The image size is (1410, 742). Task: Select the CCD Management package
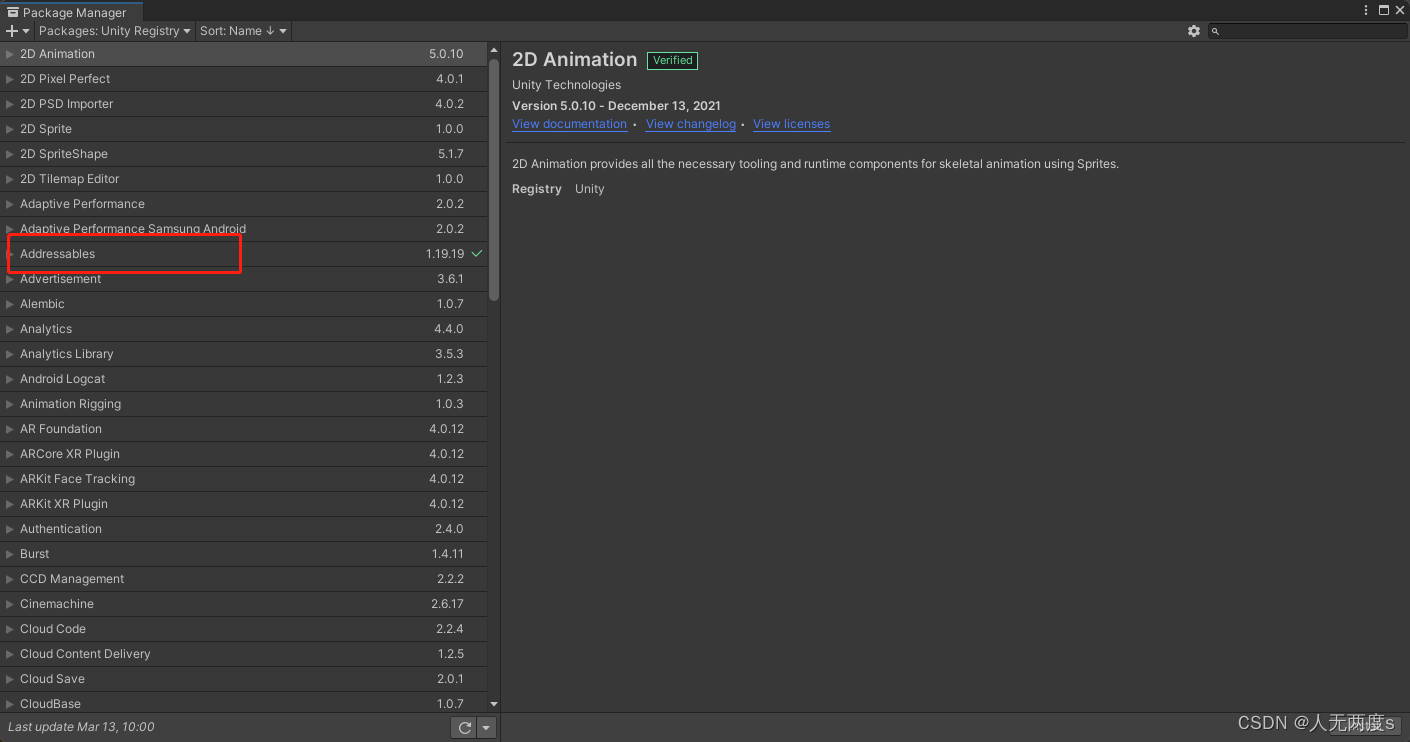tap(244, 579)
